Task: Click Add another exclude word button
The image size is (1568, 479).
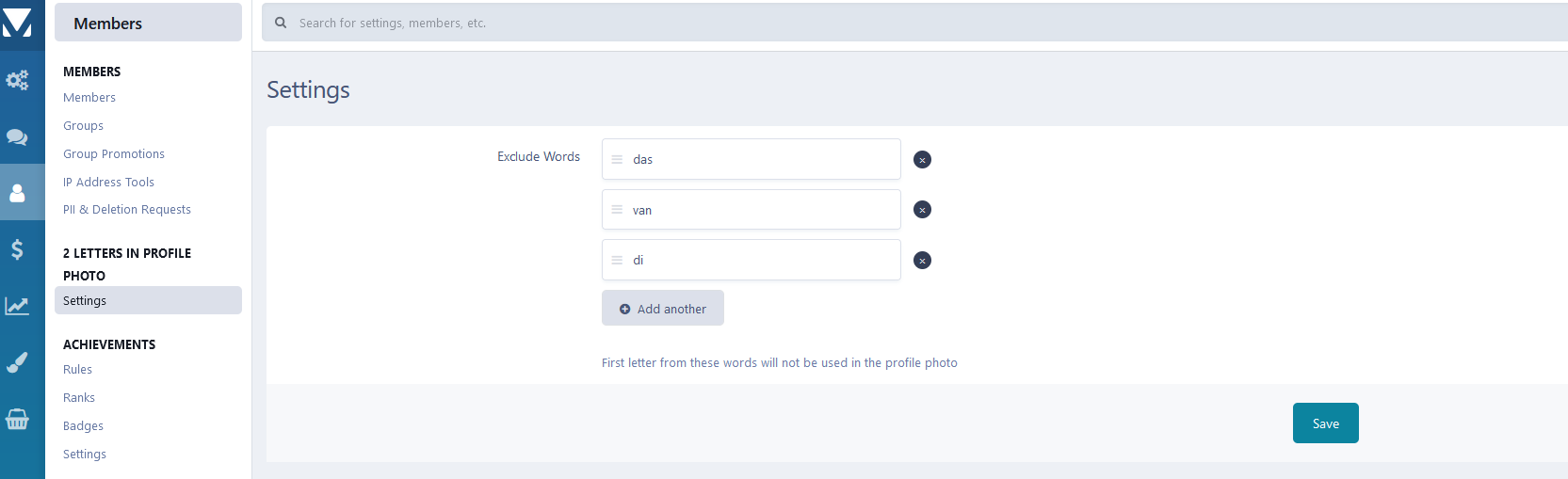Action: tap(663, 309)
